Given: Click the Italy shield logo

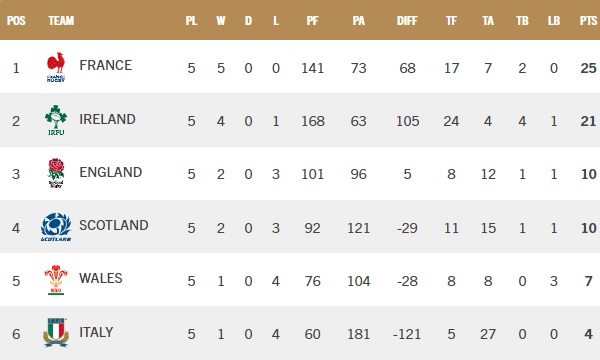Looking at the screenshot, I should (x=56, y=333).
